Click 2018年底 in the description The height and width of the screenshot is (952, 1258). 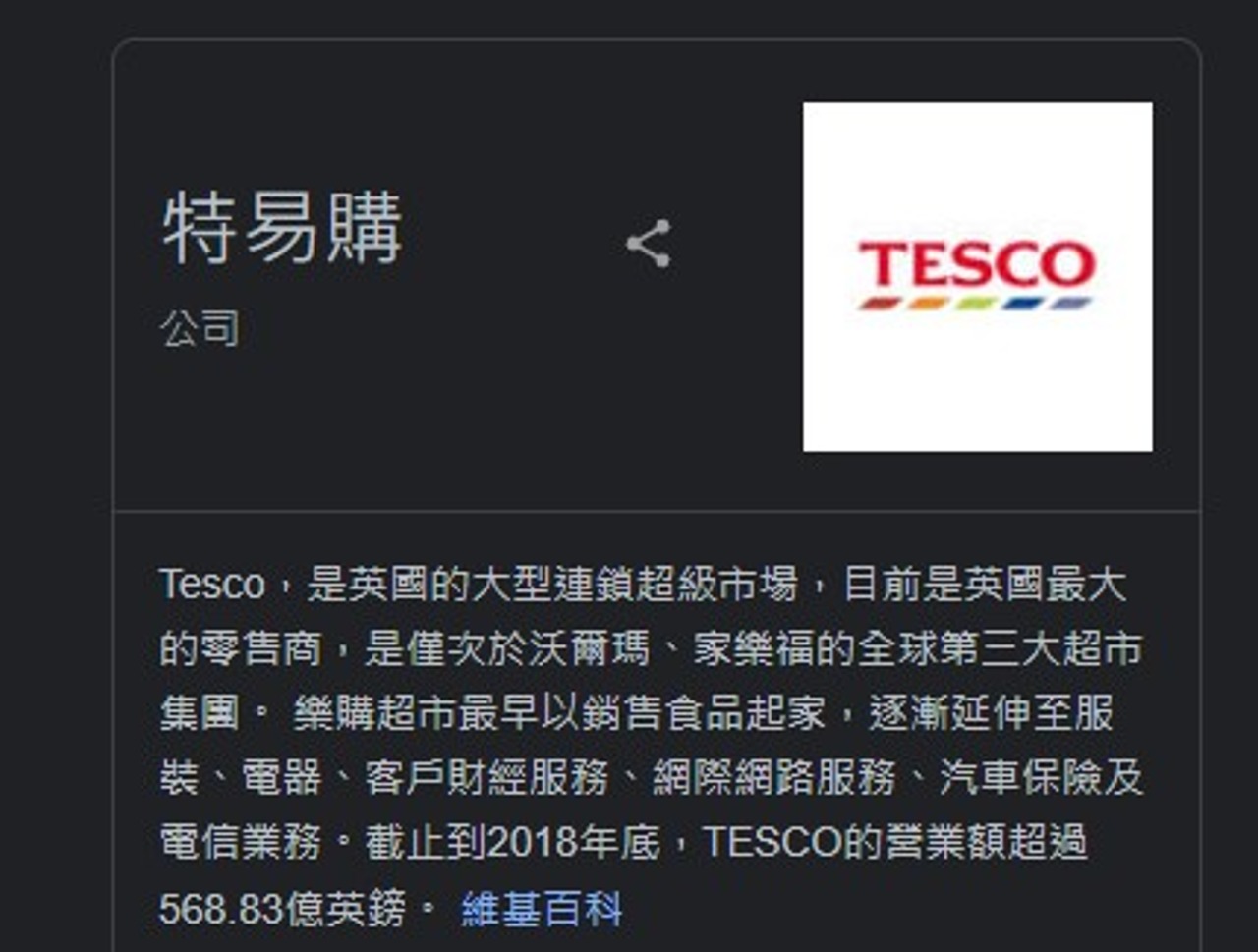click(x=572, y=843)
